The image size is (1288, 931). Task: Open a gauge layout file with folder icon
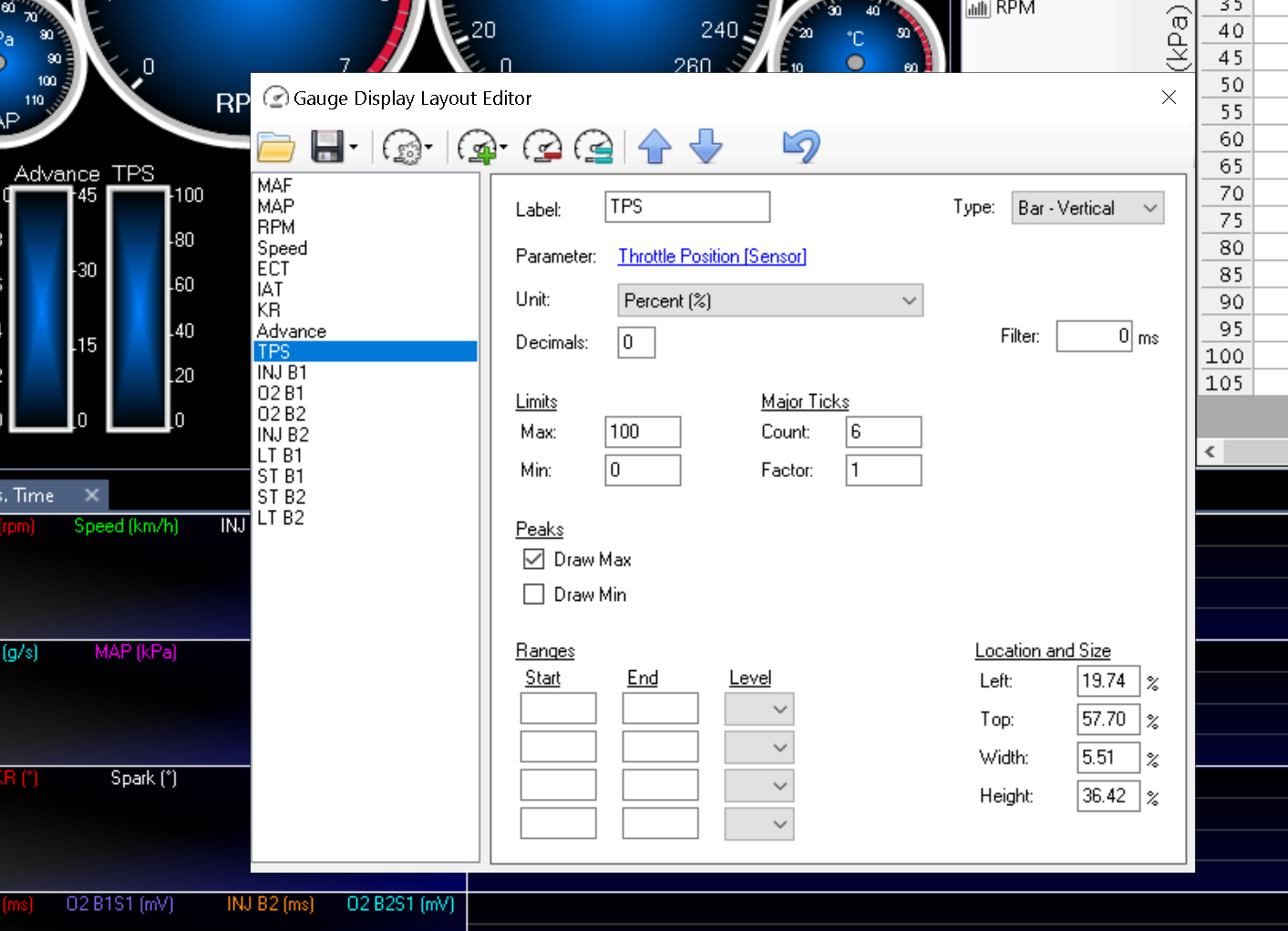[x=276, y=147]
